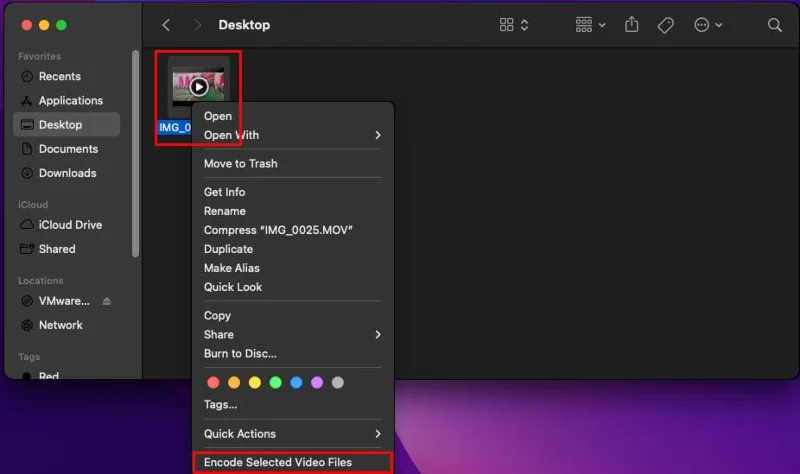800x474 pixels.
Task: Click the Edit Tags toolbar icon
Action: tap(665, 25)
